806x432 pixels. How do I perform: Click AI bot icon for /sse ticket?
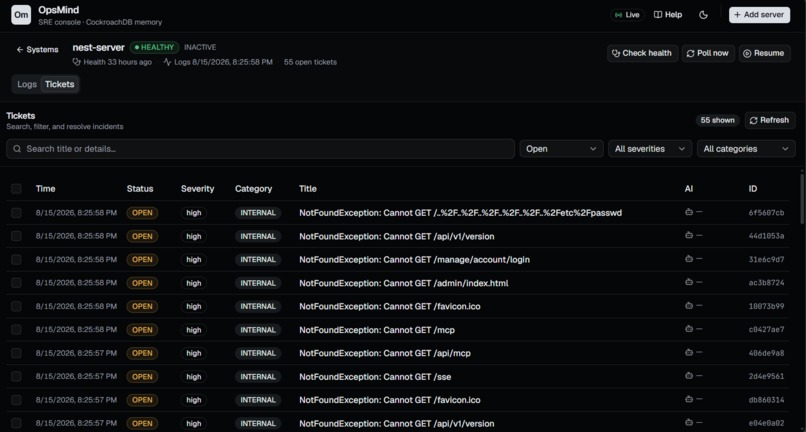[689, 375]
